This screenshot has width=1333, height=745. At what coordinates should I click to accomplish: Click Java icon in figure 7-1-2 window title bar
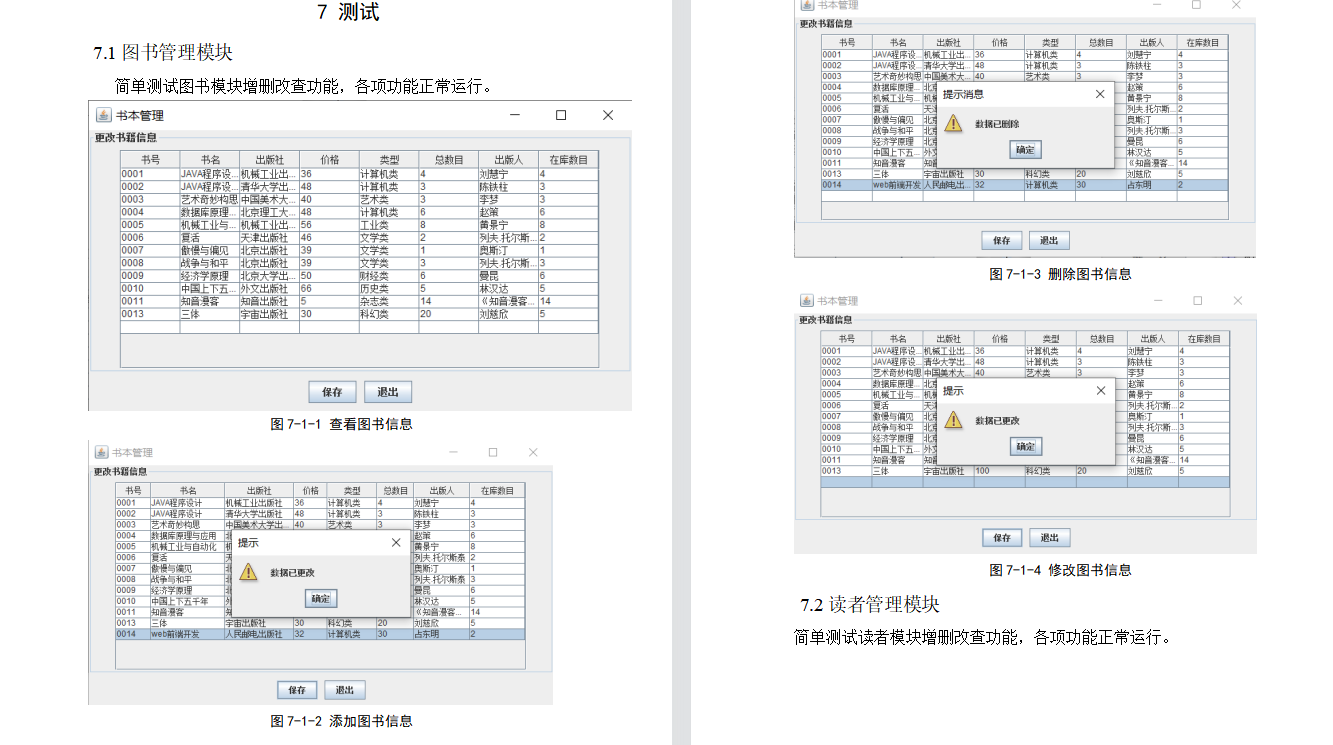pyautogui.click(x=101, y=452)
